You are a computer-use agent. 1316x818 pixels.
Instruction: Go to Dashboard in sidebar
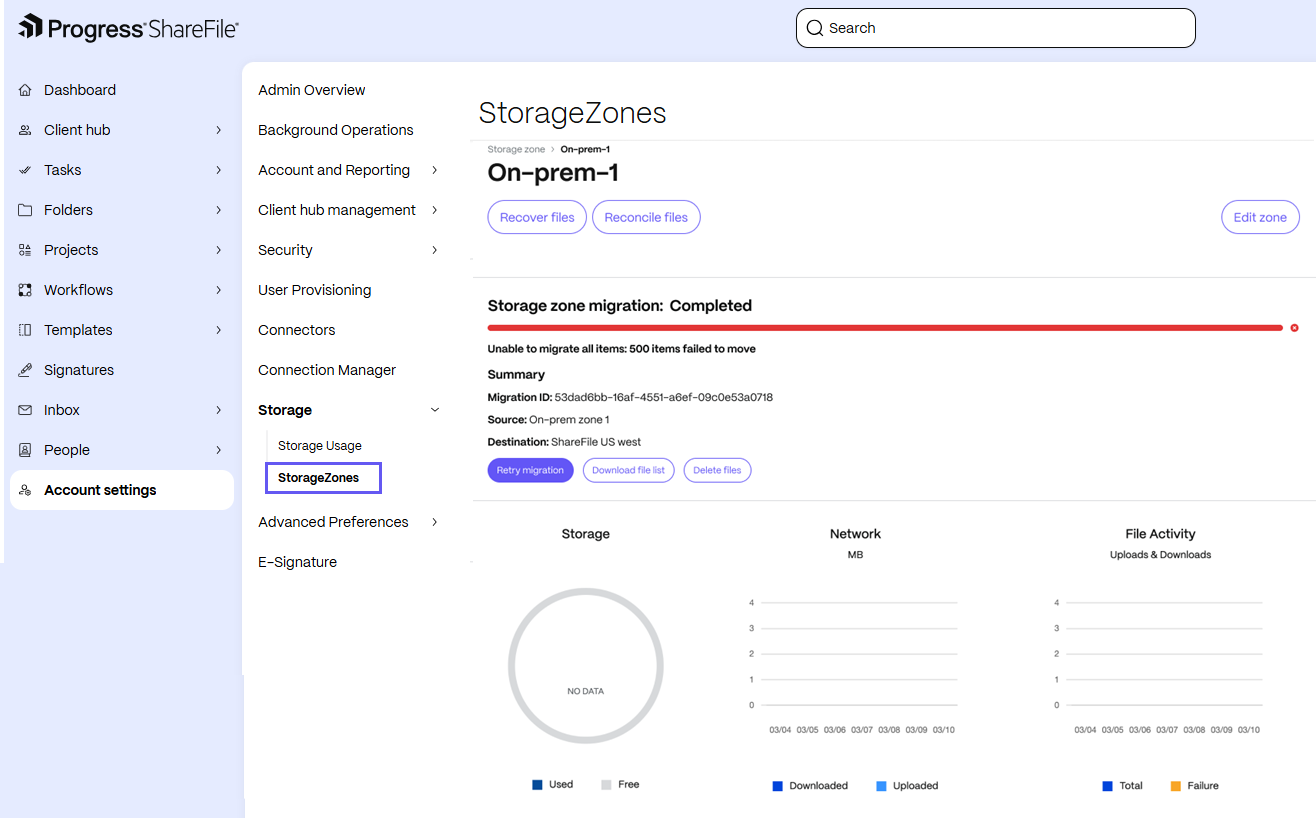point(80,90)
